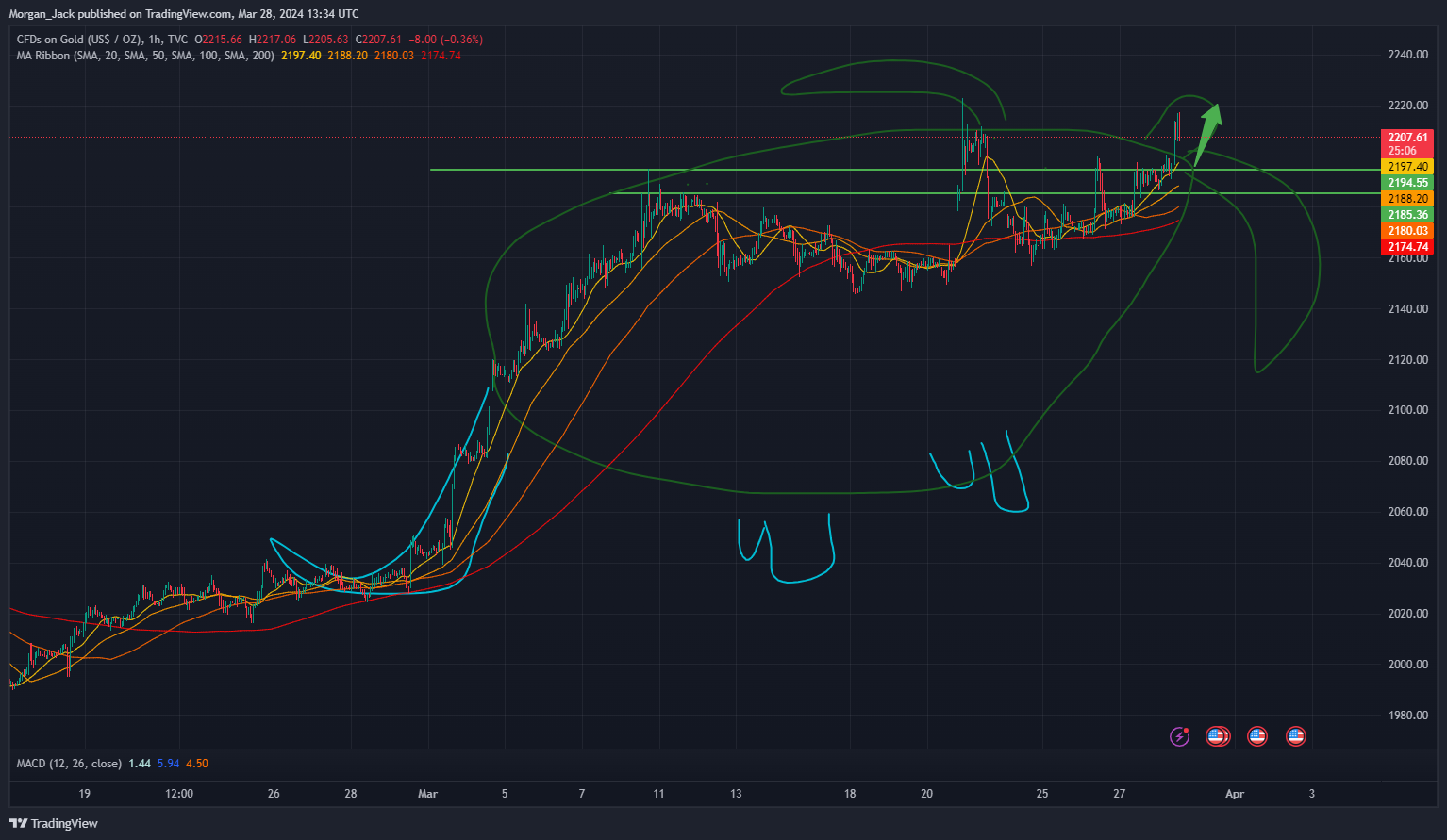Click the green 2185.36 price scale tag
Image resolution: width=1447 pixels, height=840 pixels.
click(x=1407, y=215)
